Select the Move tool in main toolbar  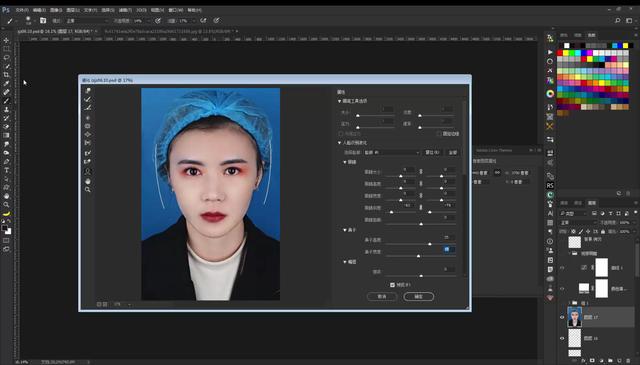point(6,40)
